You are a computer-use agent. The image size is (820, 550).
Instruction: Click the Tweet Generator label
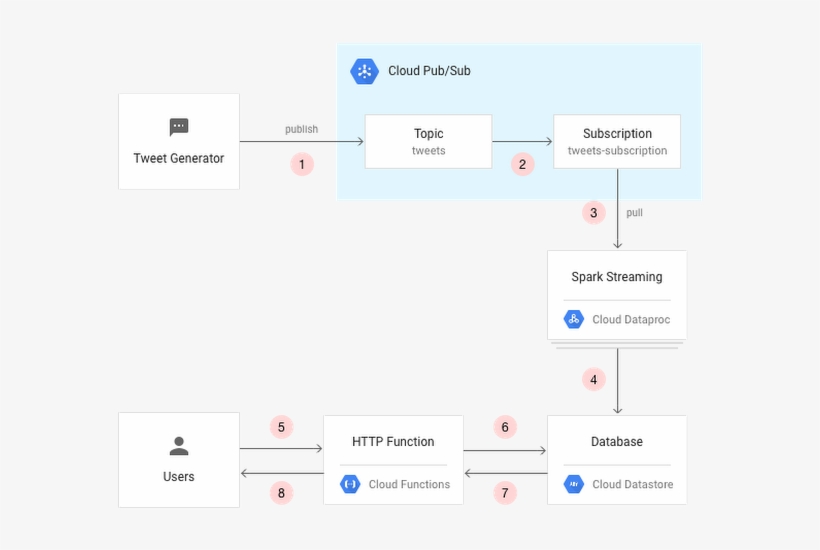pyautogui.click(x=179, y=158)
